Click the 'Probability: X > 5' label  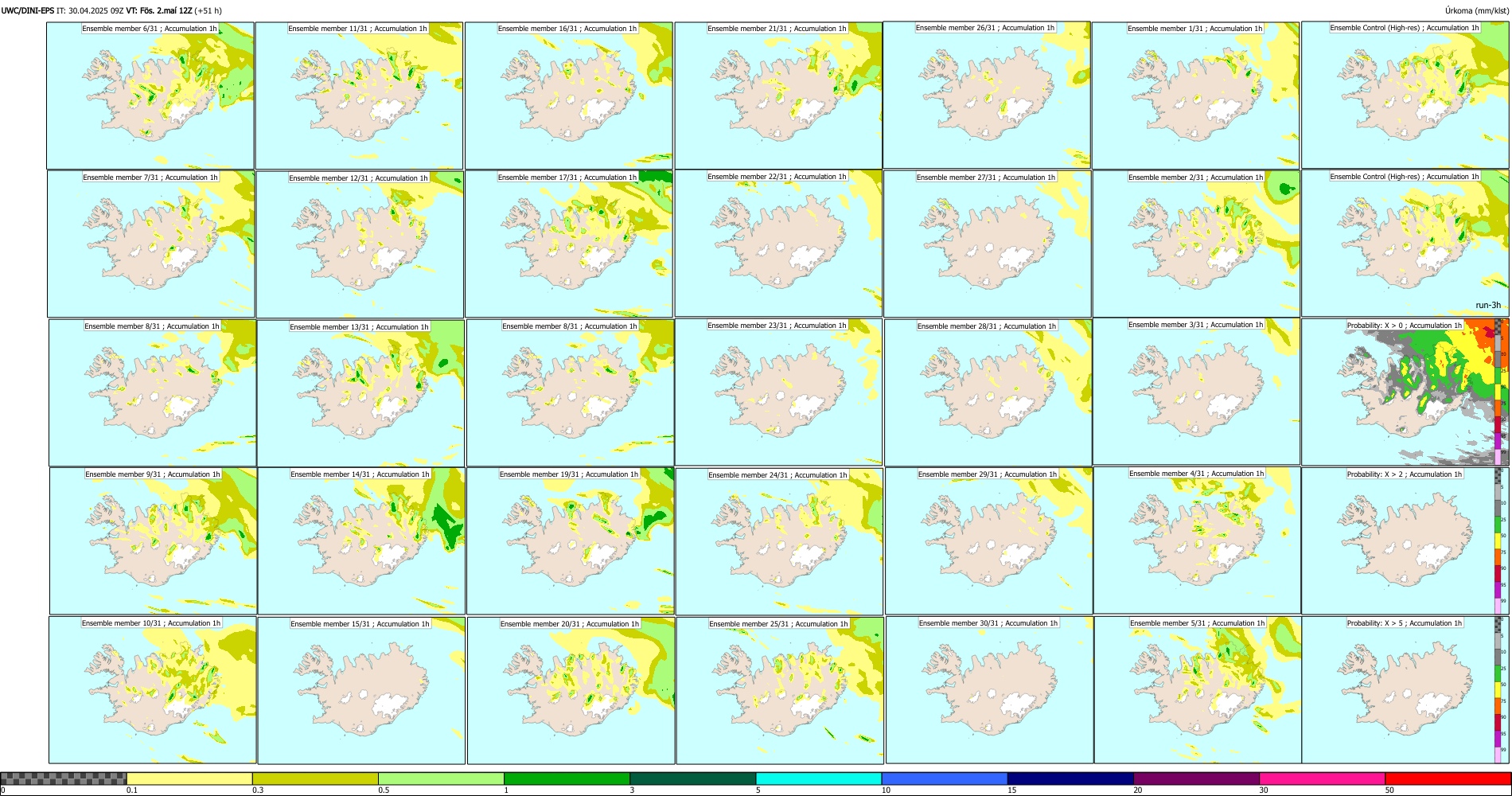[1376, 623]
